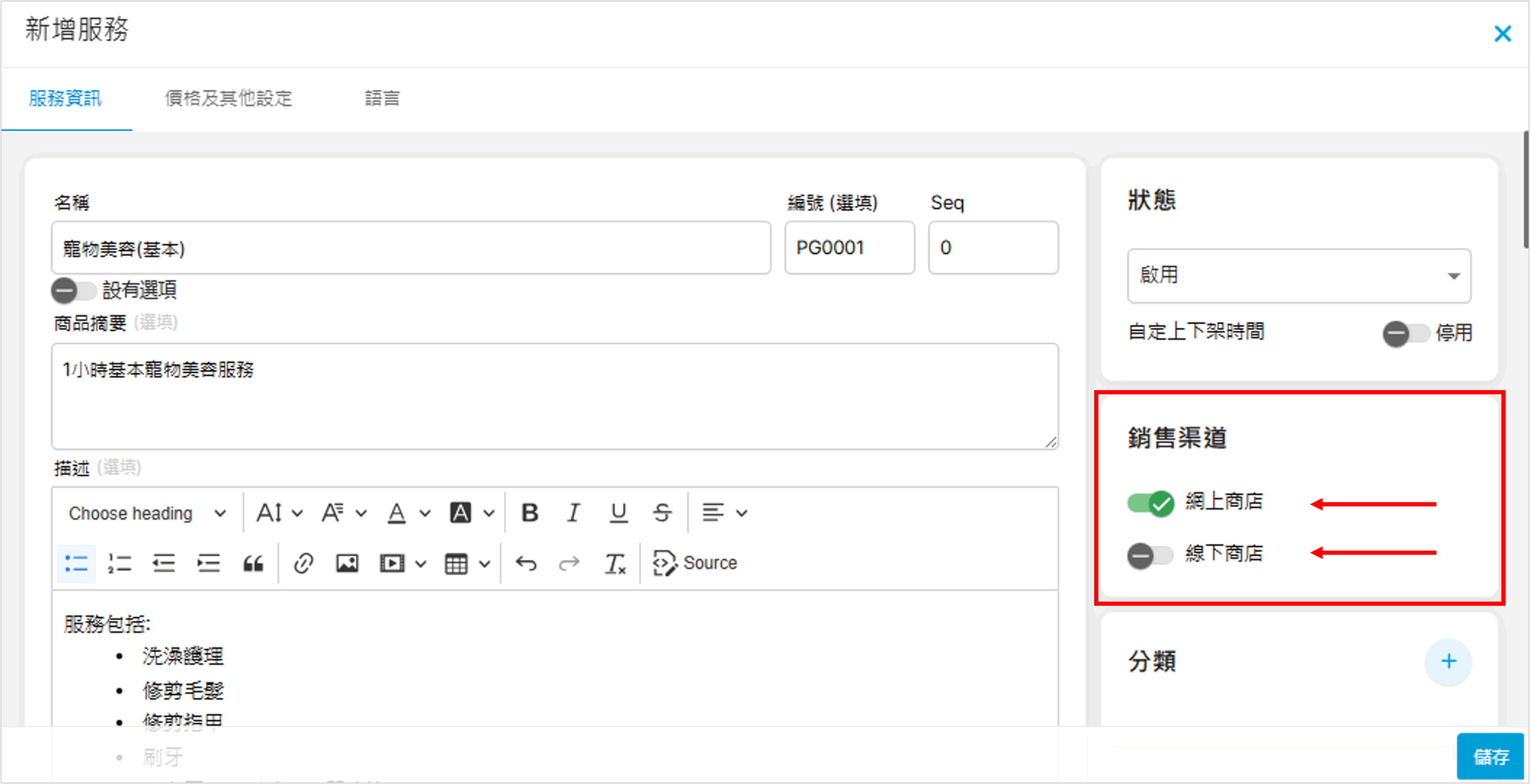Enable the 線下商店 sales channel toggle
The width and height of the screenshot is (1530, 784).
click(x=1150, y=555)
